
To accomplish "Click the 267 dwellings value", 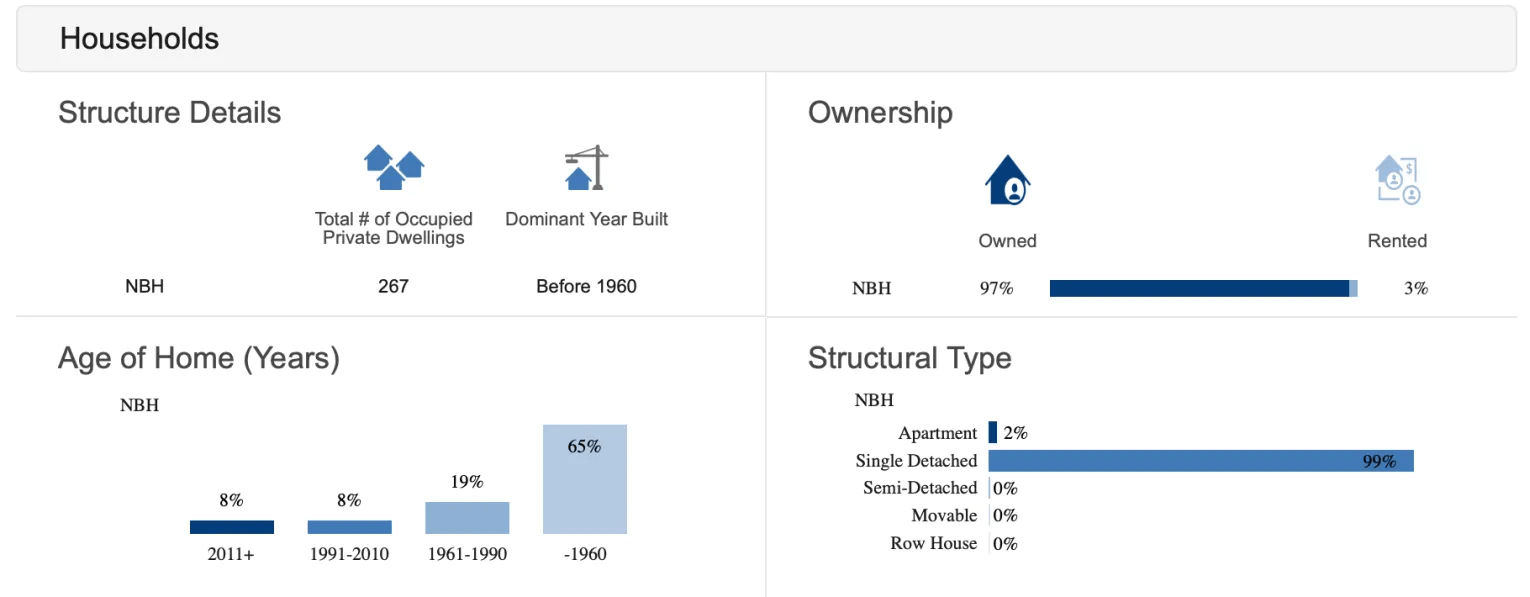I will click(393, 287).
